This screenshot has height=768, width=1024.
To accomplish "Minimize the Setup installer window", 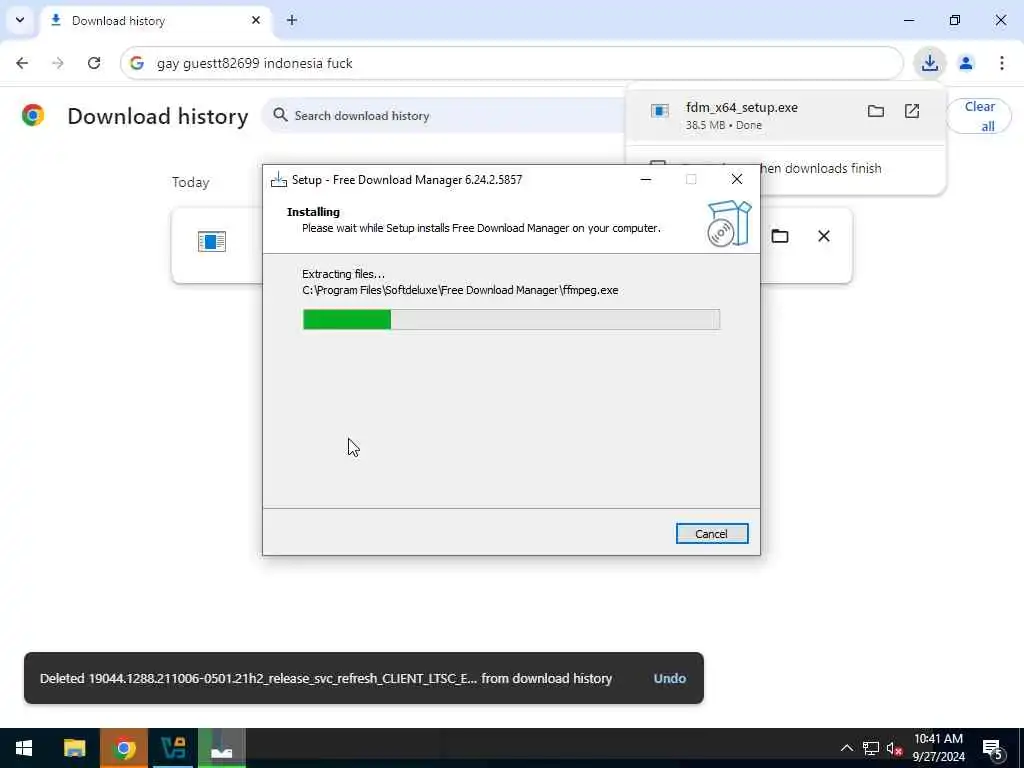I will click(x=645, y=180).
